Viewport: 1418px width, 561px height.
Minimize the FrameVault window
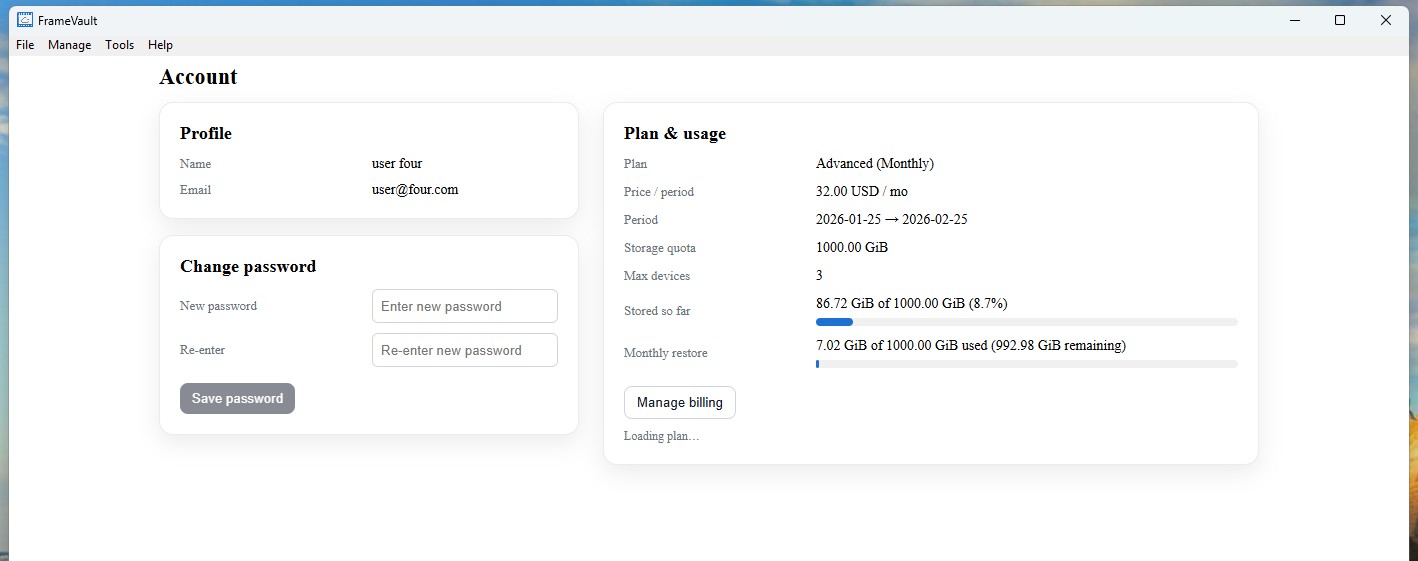tap(1295, 20)
